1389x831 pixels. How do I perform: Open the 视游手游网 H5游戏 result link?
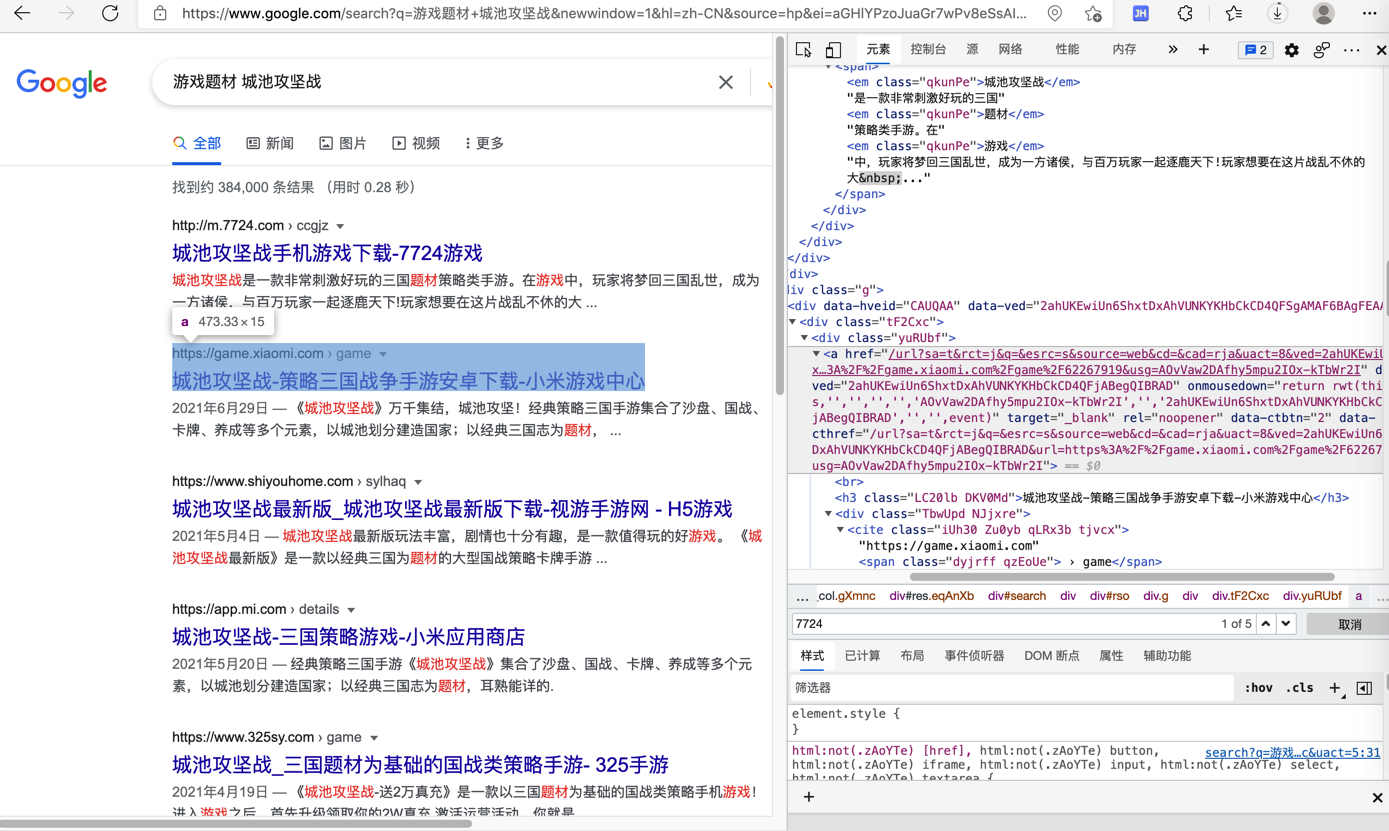pyautogui.click(x=452, y=509)
